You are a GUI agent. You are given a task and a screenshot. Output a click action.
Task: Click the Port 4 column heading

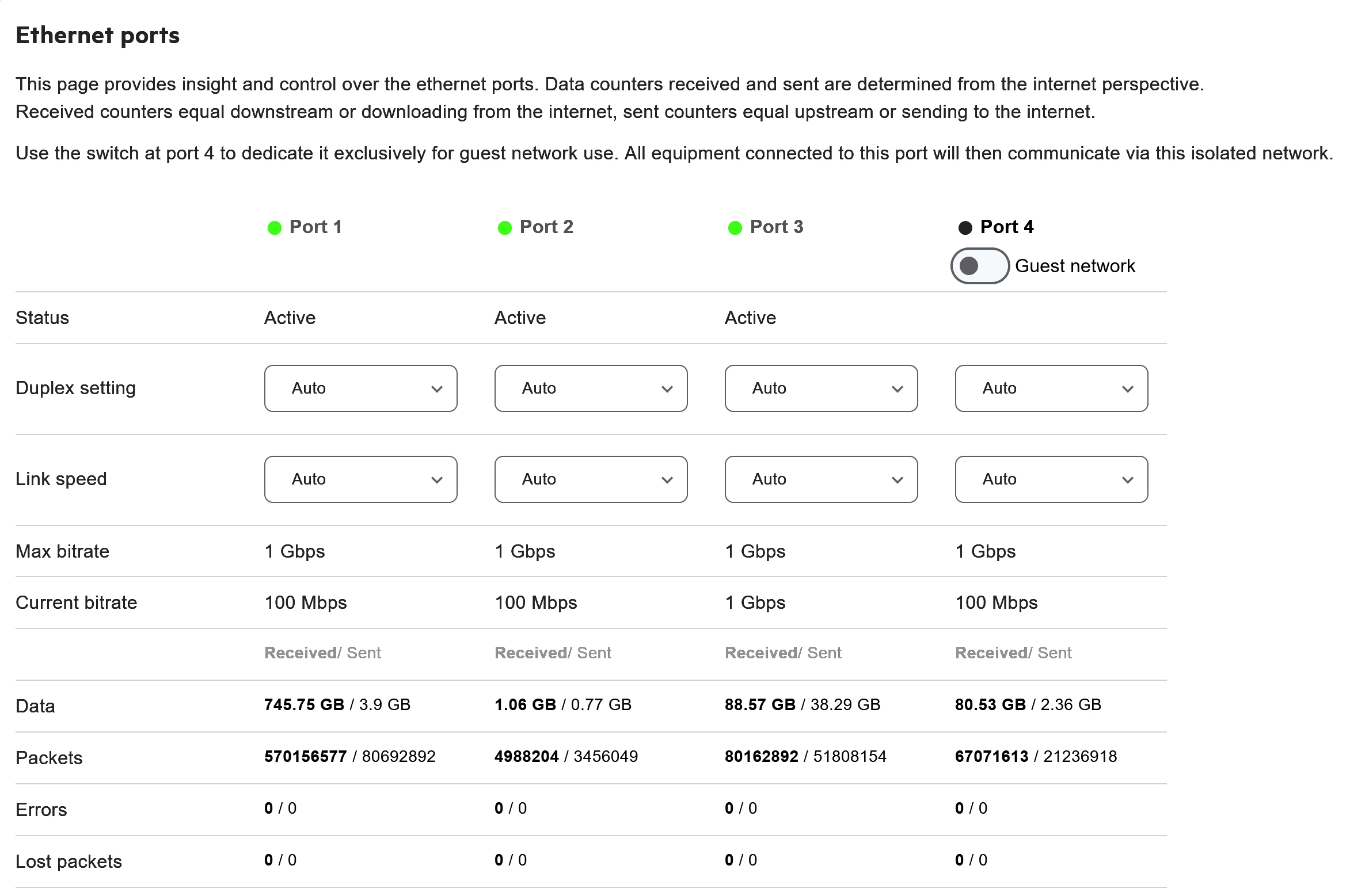tap(1007, 227)
